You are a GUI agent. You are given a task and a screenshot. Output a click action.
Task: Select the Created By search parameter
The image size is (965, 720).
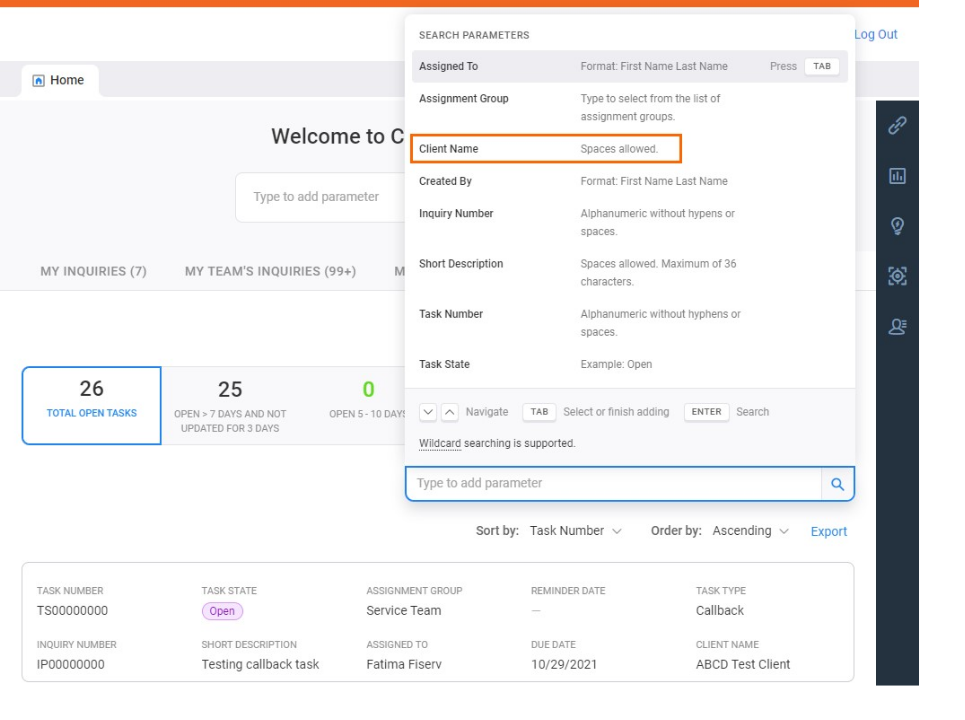click(630, 182)
